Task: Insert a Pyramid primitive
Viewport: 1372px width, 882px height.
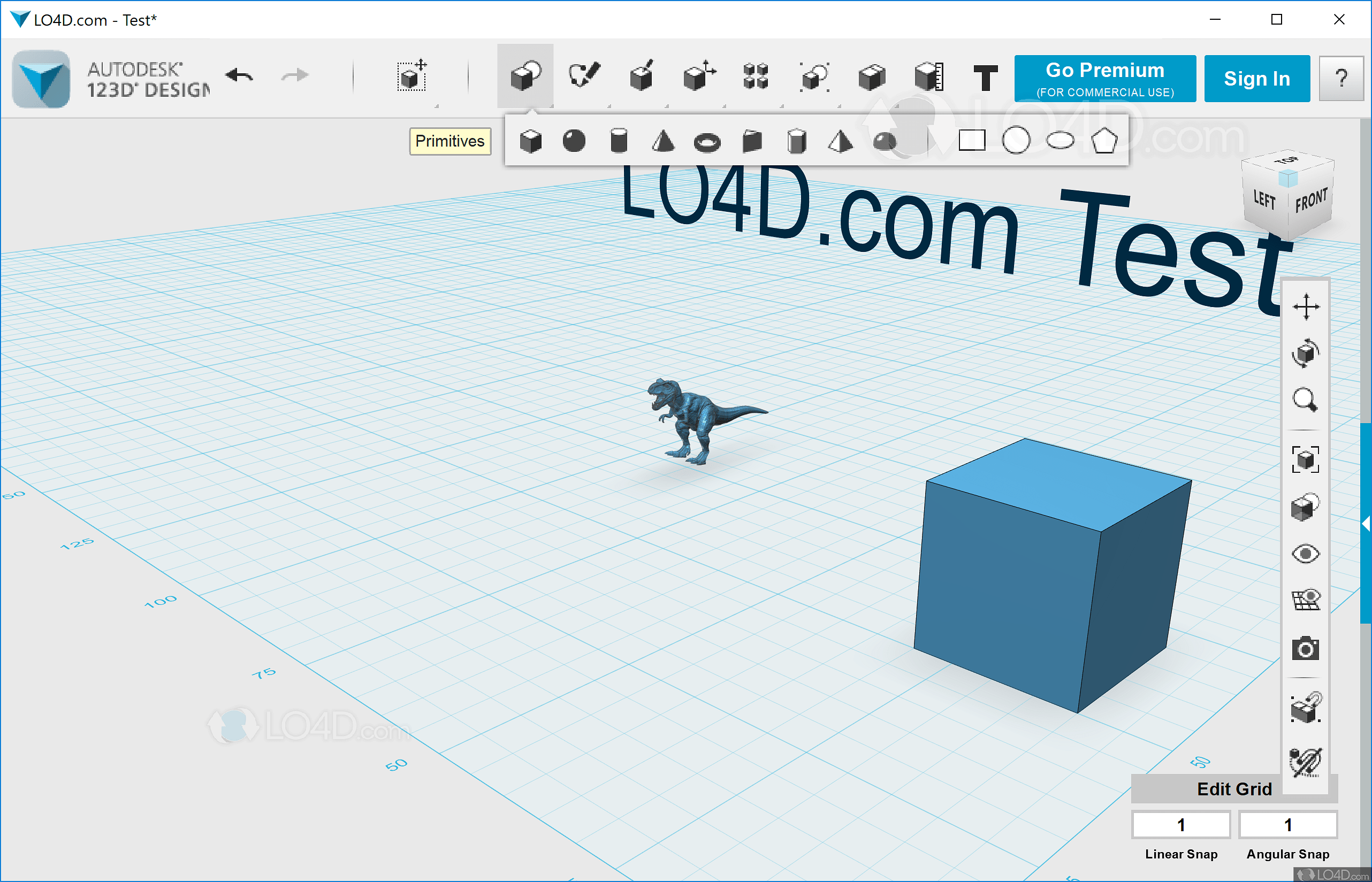Action: click(x=840, y=141)
